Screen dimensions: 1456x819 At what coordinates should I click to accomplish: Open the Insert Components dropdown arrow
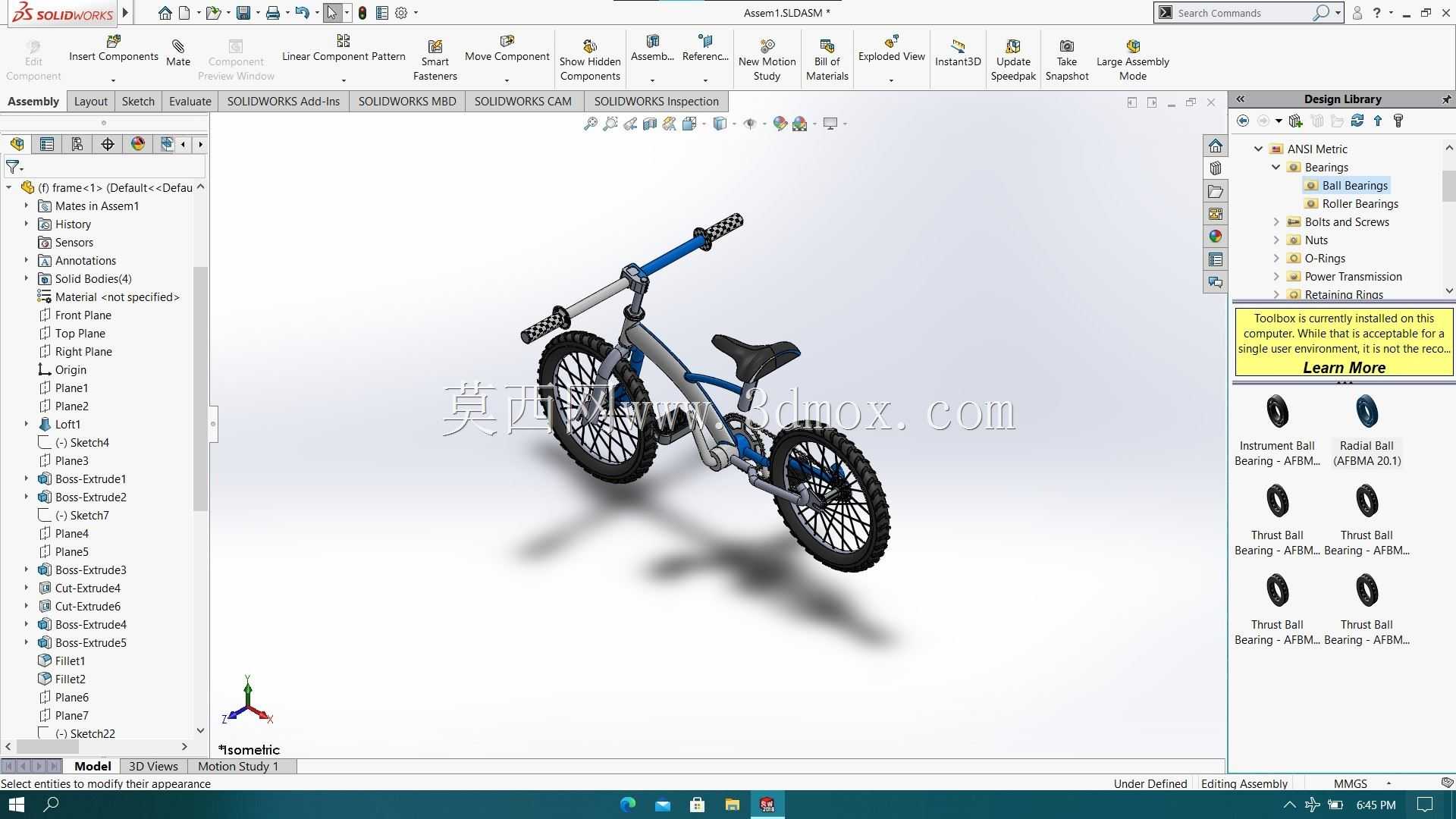click(x=114, y=80)
